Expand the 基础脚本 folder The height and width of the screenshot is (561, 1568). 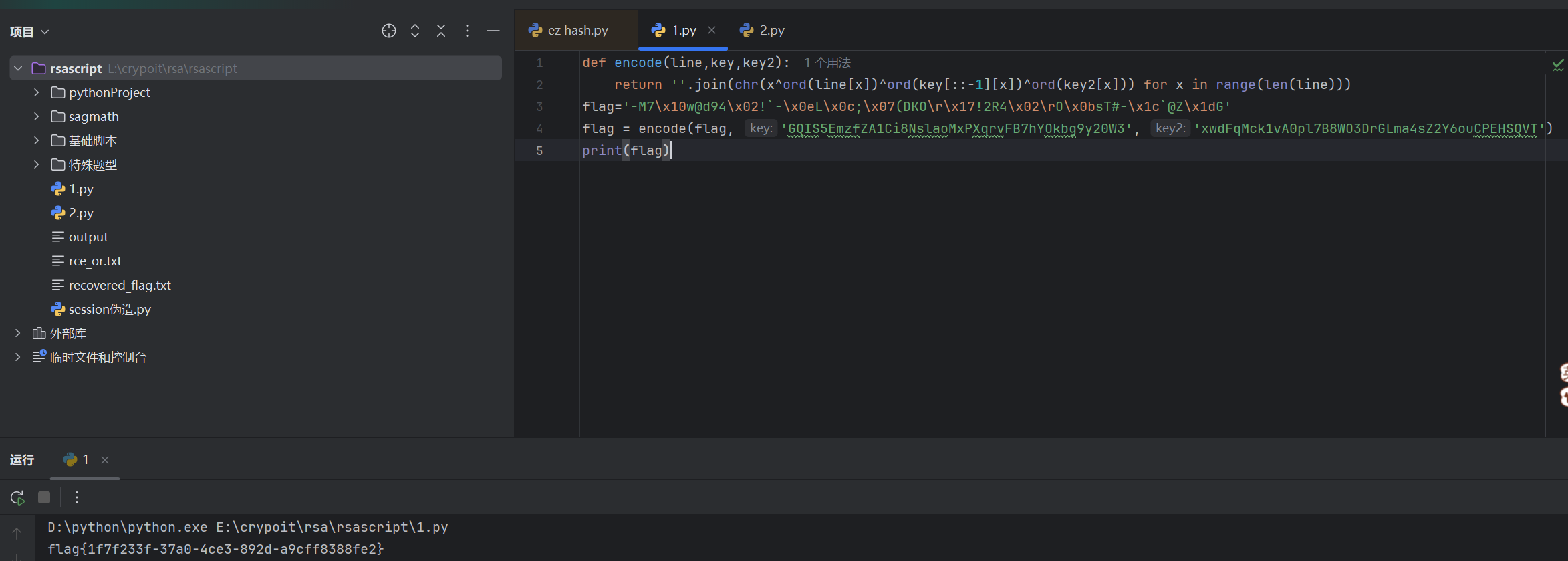pyautogui.click(x=37, y=140)
